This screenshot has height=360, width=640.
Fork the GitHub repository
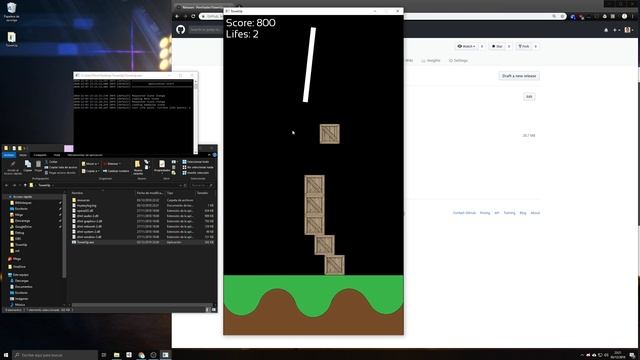coord(524,47)
